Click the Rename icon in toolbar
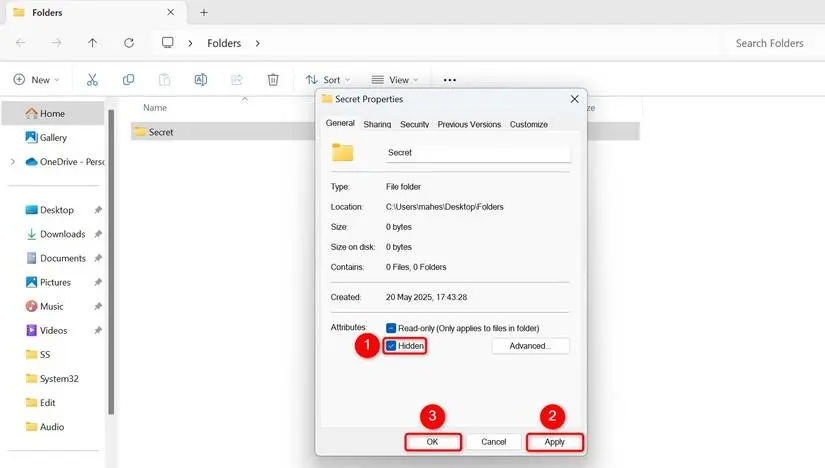 coord(200,79)
